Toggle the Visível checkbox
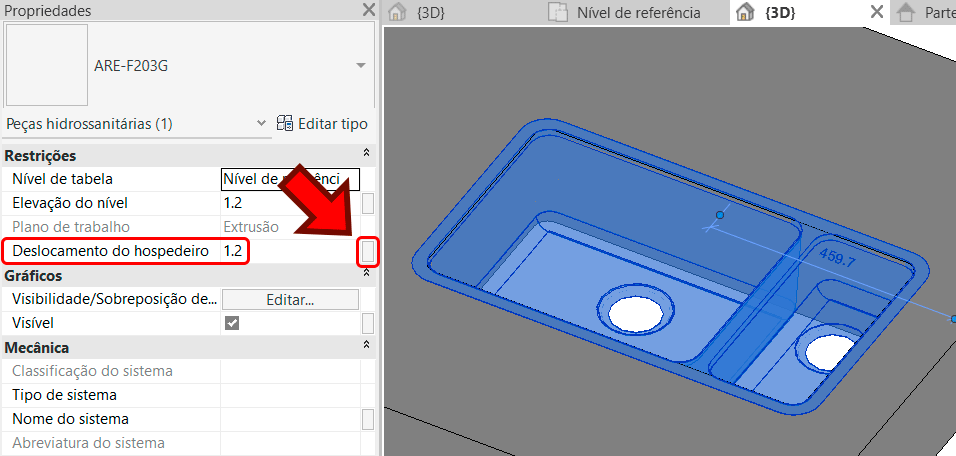 (x=232, y=323)
